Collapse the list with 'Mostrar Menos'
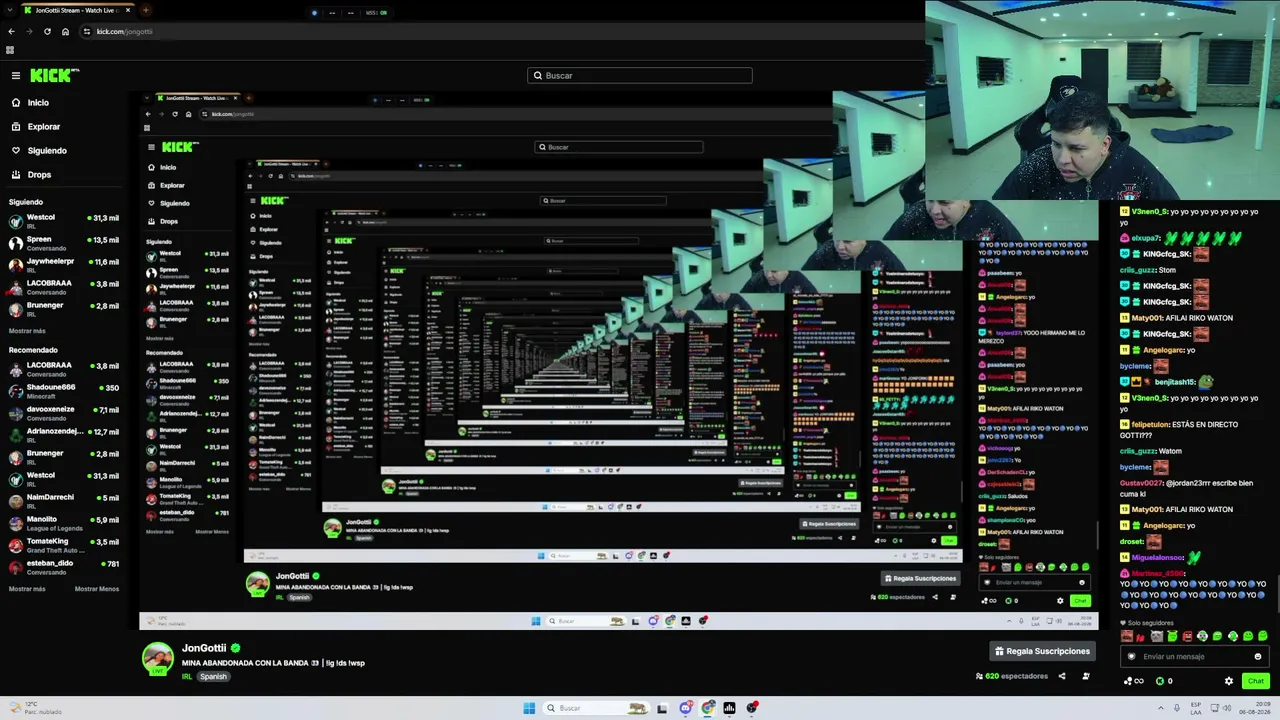Image resolution: width=1280 pixels, height=720 pixels. [x=97, y=589]
